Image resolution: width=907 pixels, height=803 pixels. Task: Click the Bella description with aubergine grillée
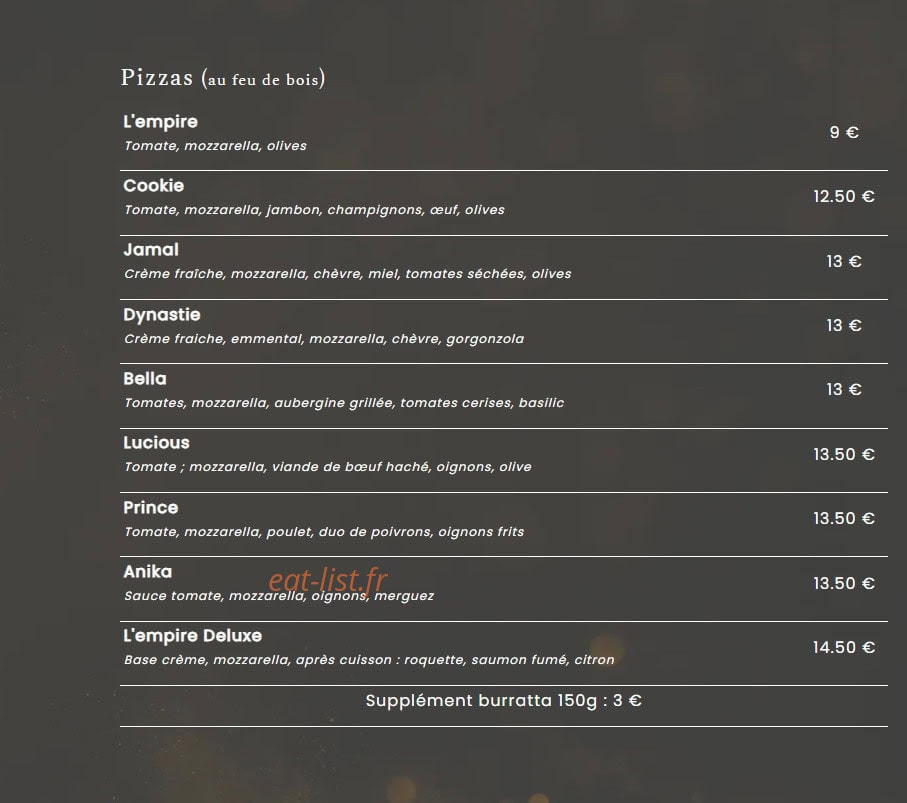tap(344, 403)
